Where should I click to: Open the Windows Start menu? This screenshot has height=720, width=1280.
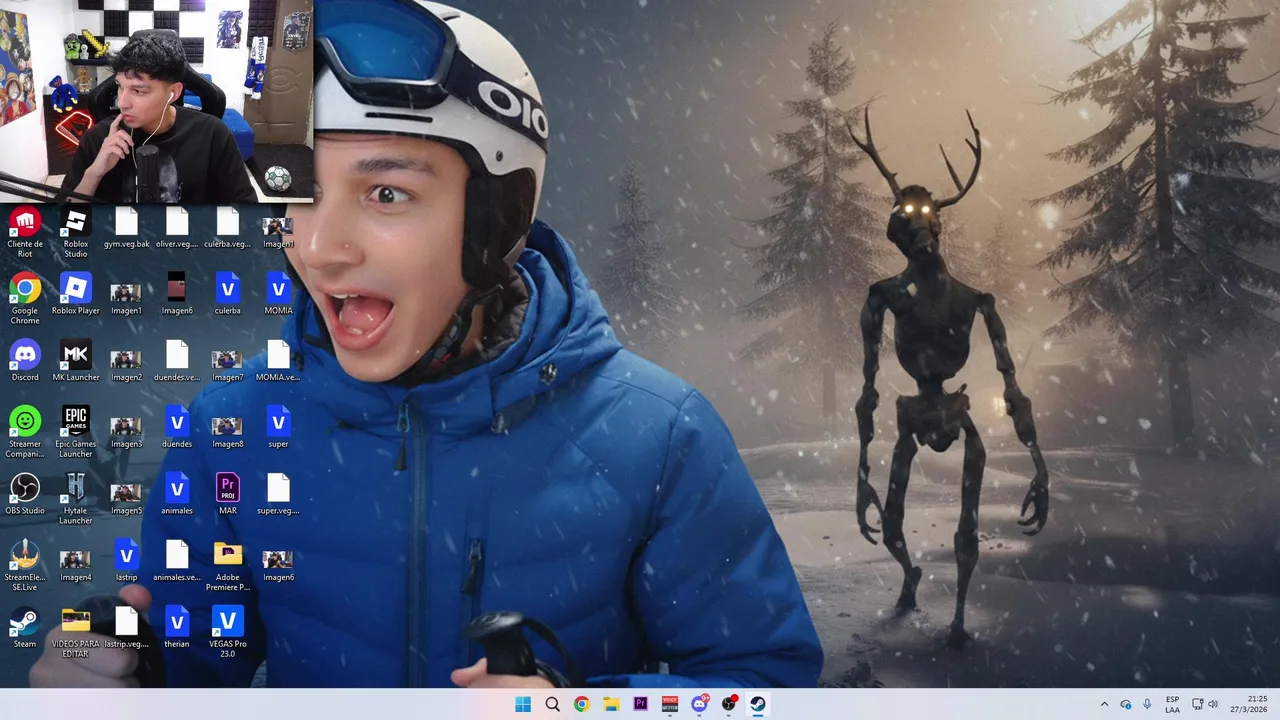point(523,704)
